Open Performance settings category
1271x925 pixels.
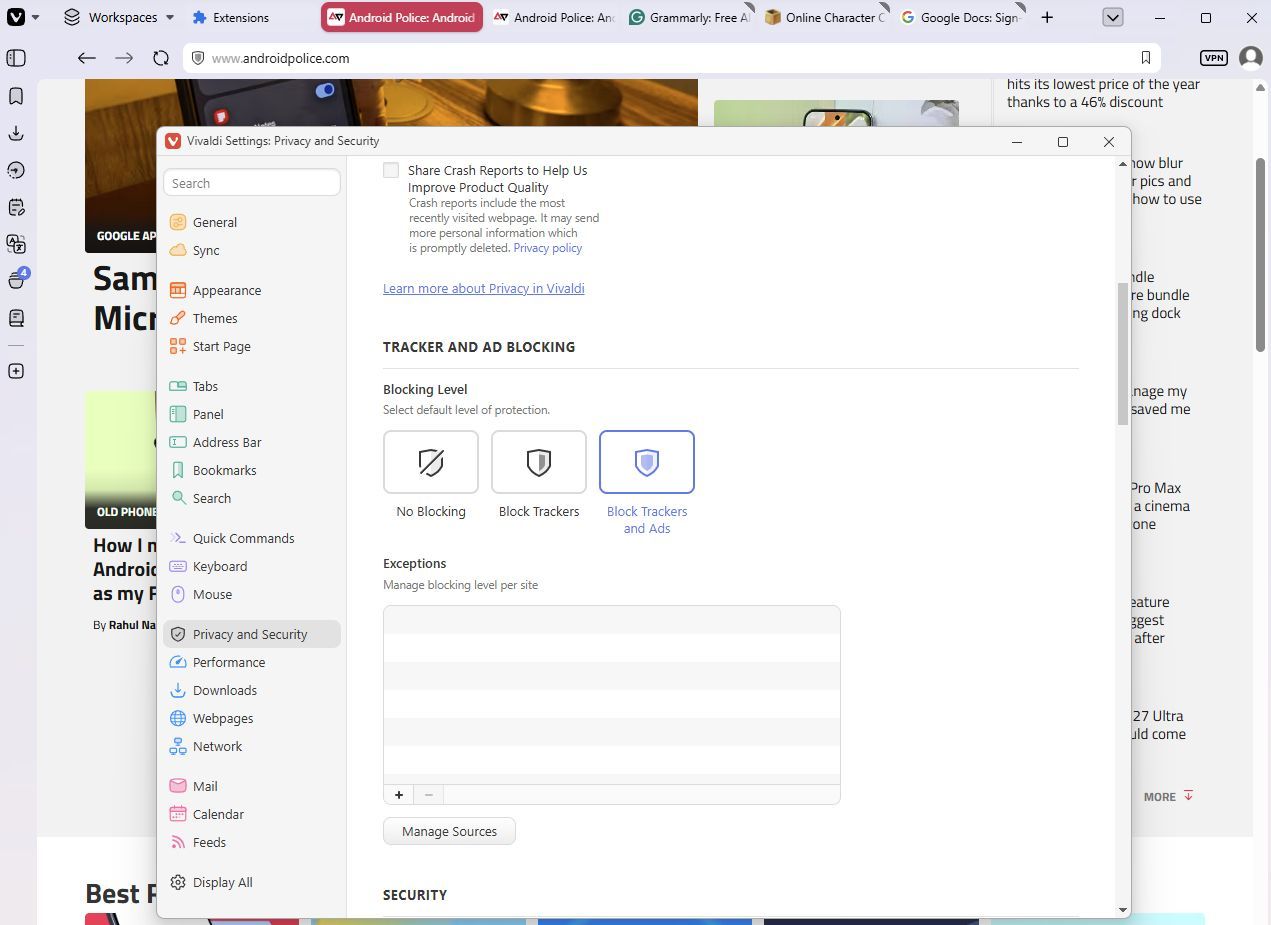point(252,662)
